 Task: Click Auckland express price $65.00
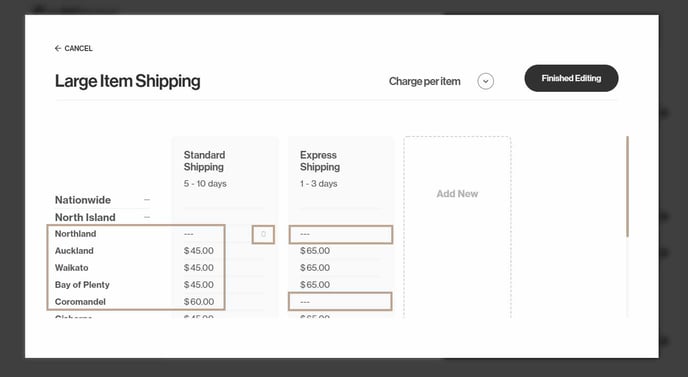[315, 251]
